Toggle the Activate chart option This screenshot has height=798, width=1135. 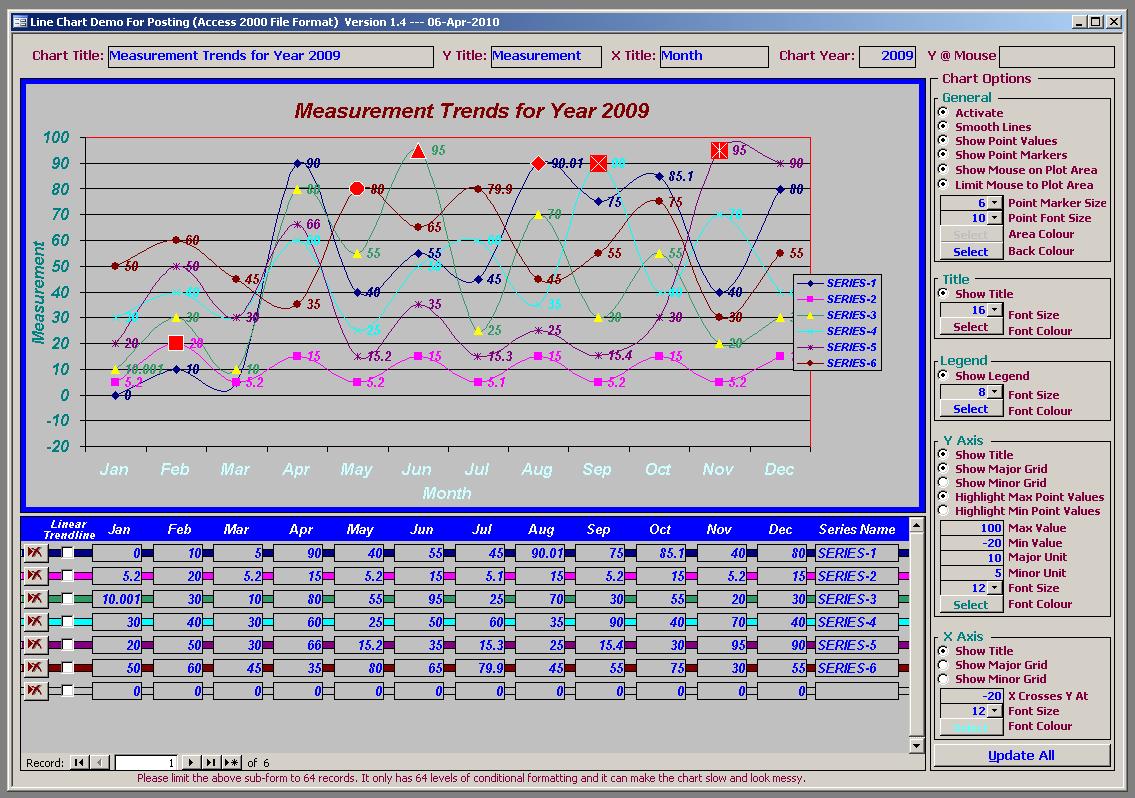point(943,112)
